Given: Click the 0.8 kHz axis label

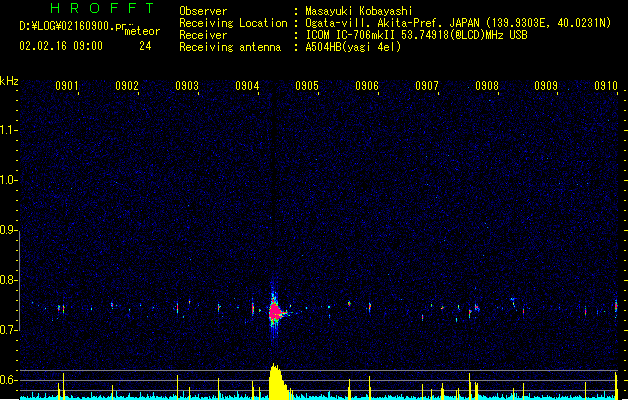Looking at the screenshot, I should click(8, 280).
